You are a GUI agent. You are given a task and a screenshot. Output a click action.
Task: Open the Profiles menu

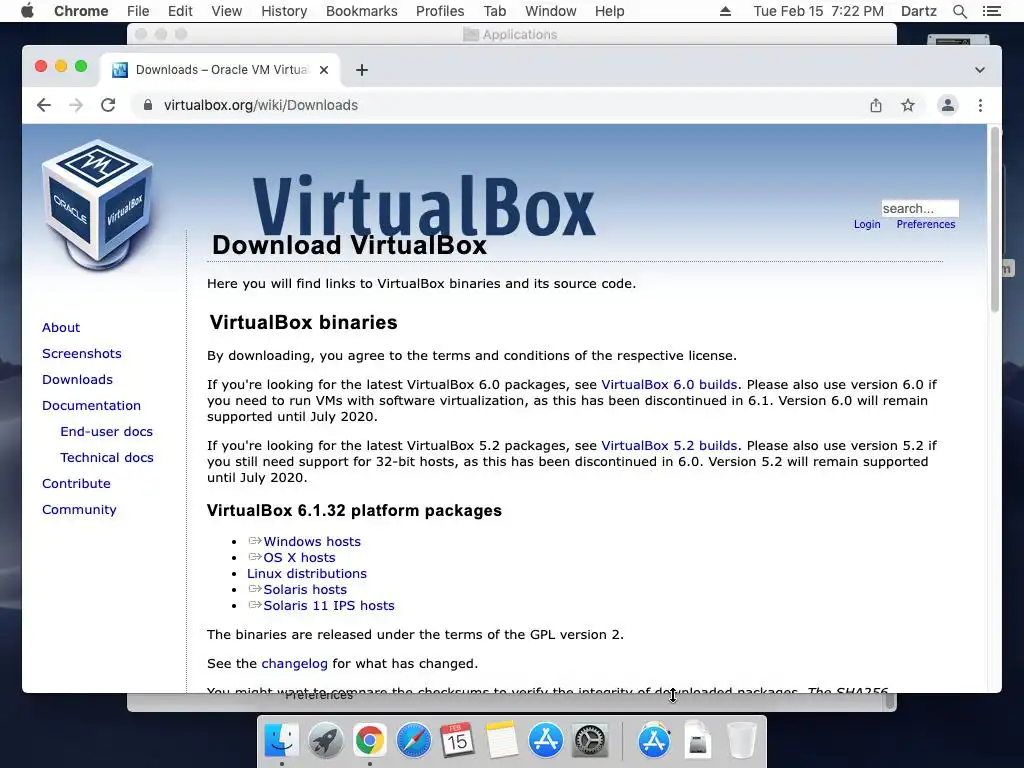(x=440, y=11)
